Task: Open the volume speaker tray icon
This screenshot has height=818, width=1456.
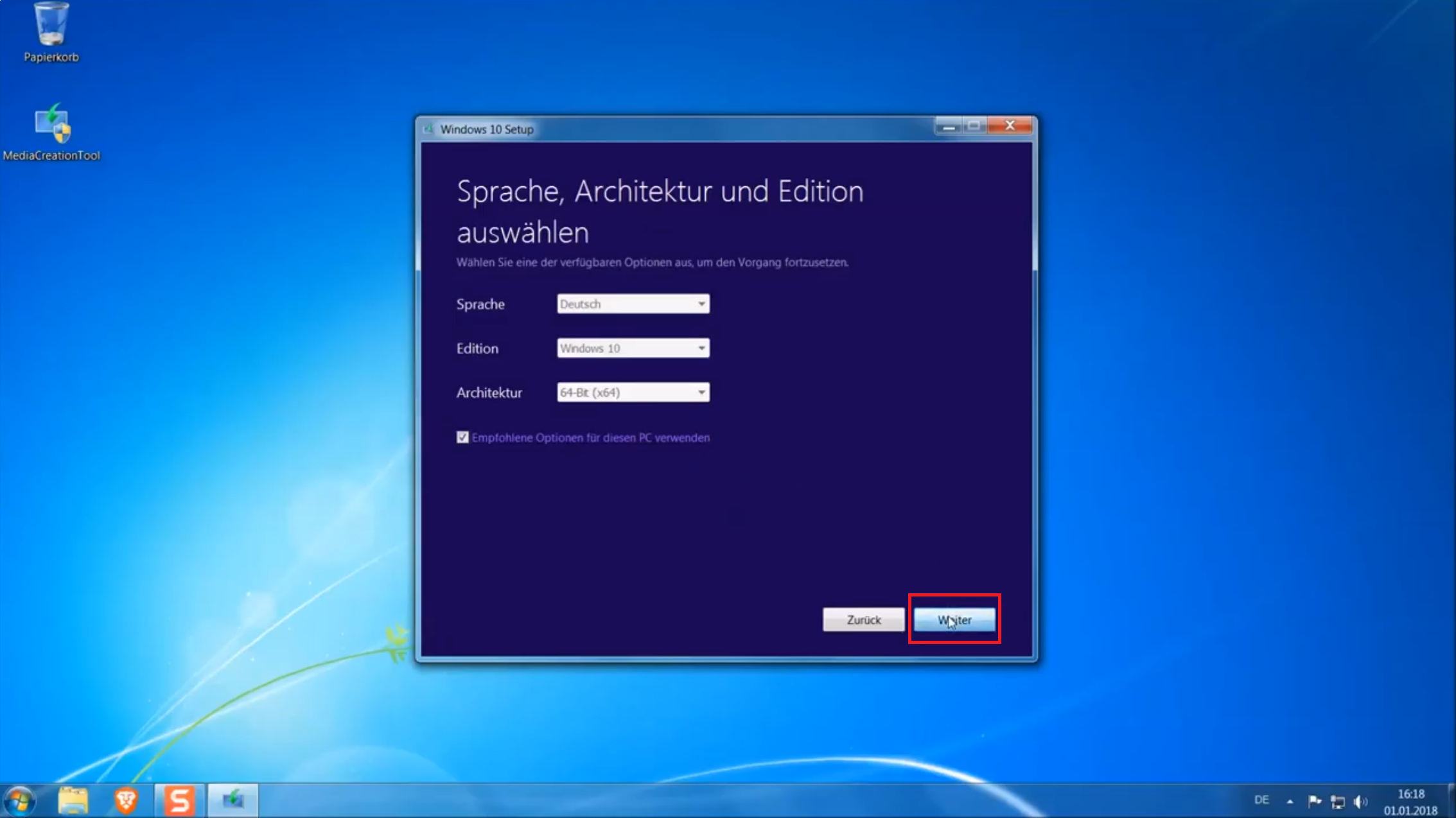Action: coord(1361,801)
